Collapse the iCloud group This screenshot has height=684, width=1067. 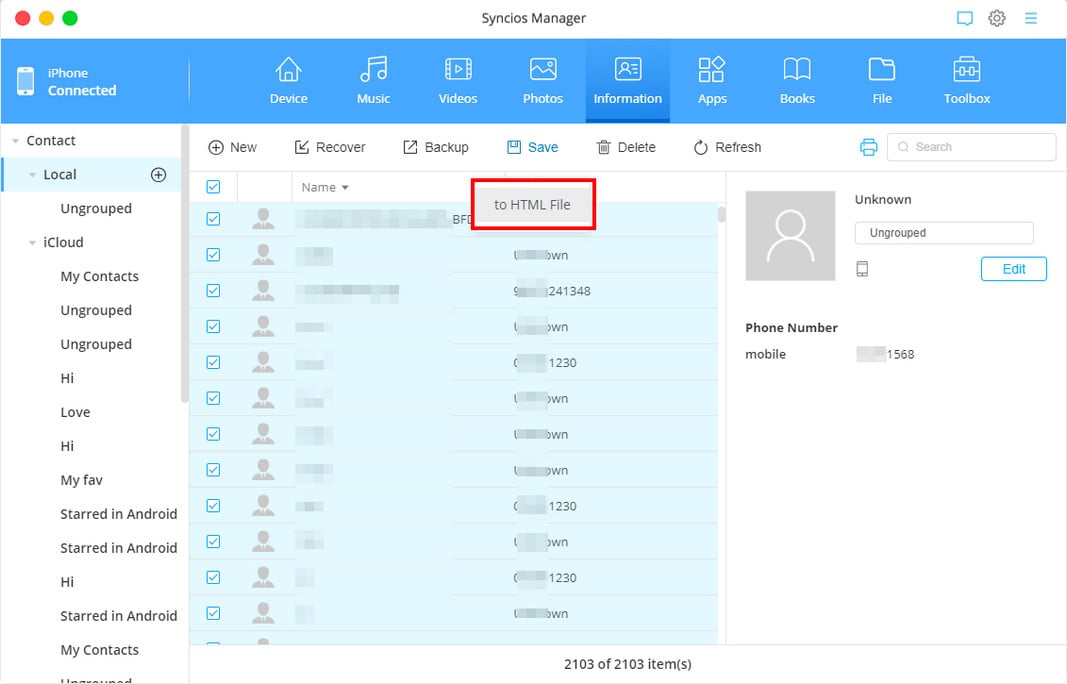[x=32, y=243]
